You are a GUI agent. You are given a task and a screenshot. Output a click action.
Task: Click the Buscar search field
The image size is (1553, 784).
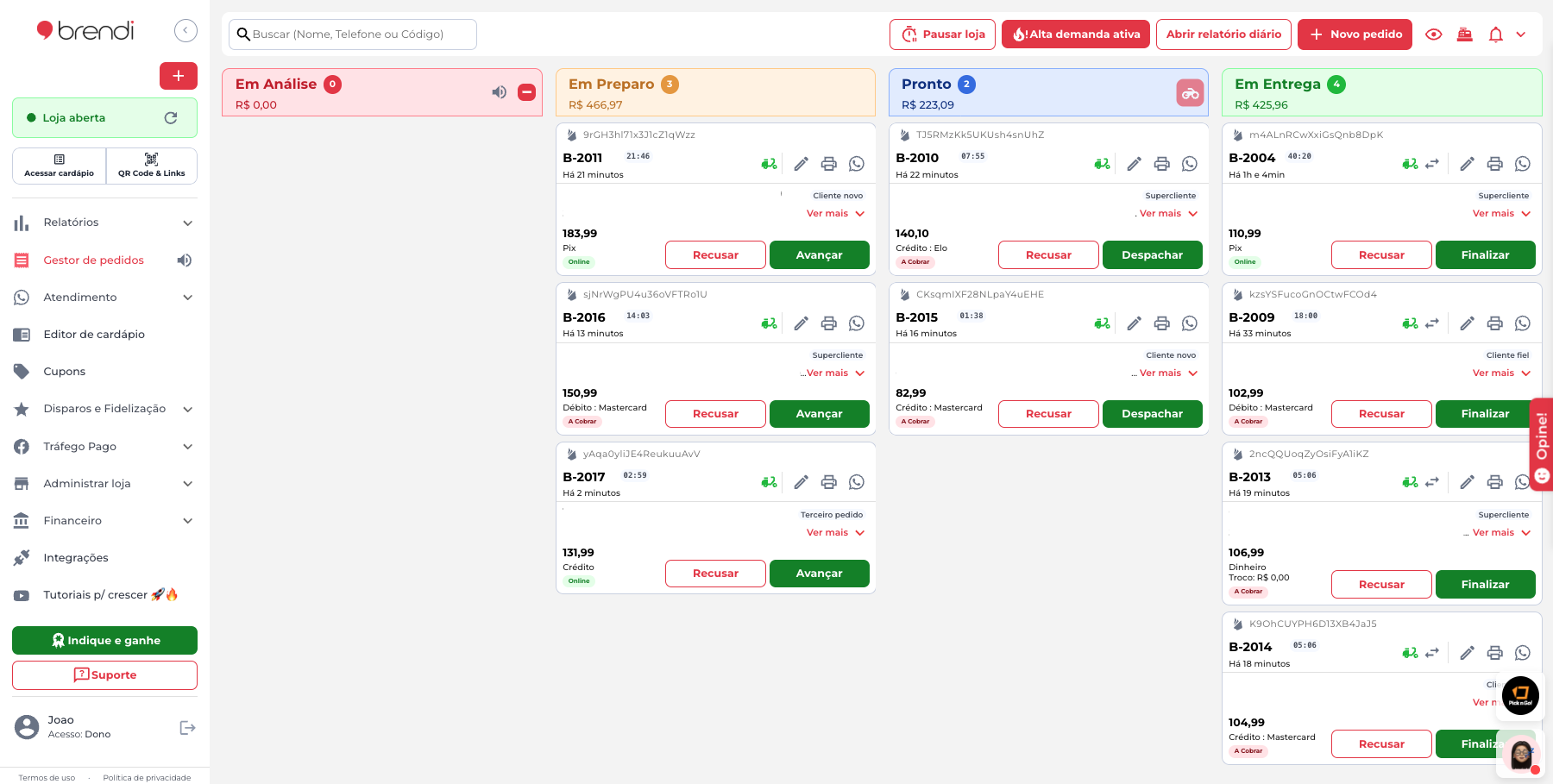352,34
